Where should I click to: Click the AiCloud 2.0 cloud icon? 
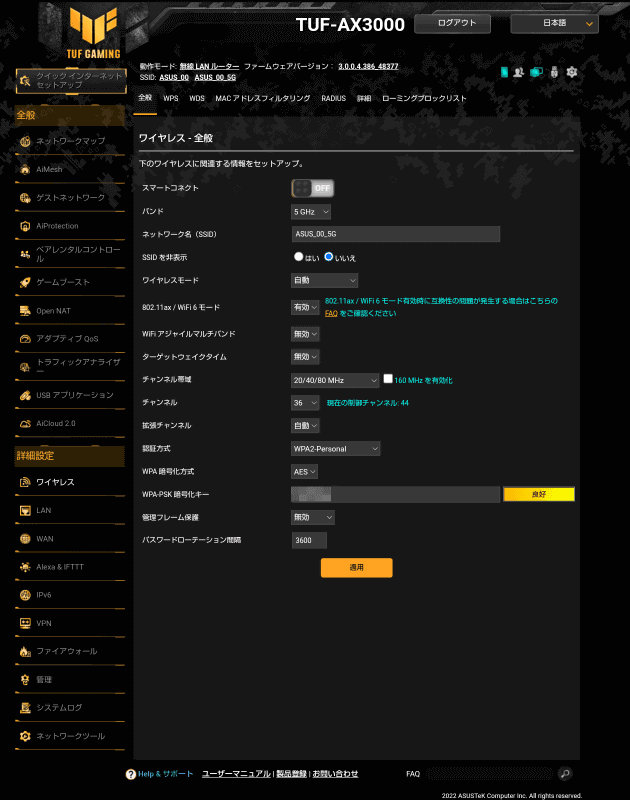coord(25,423)
